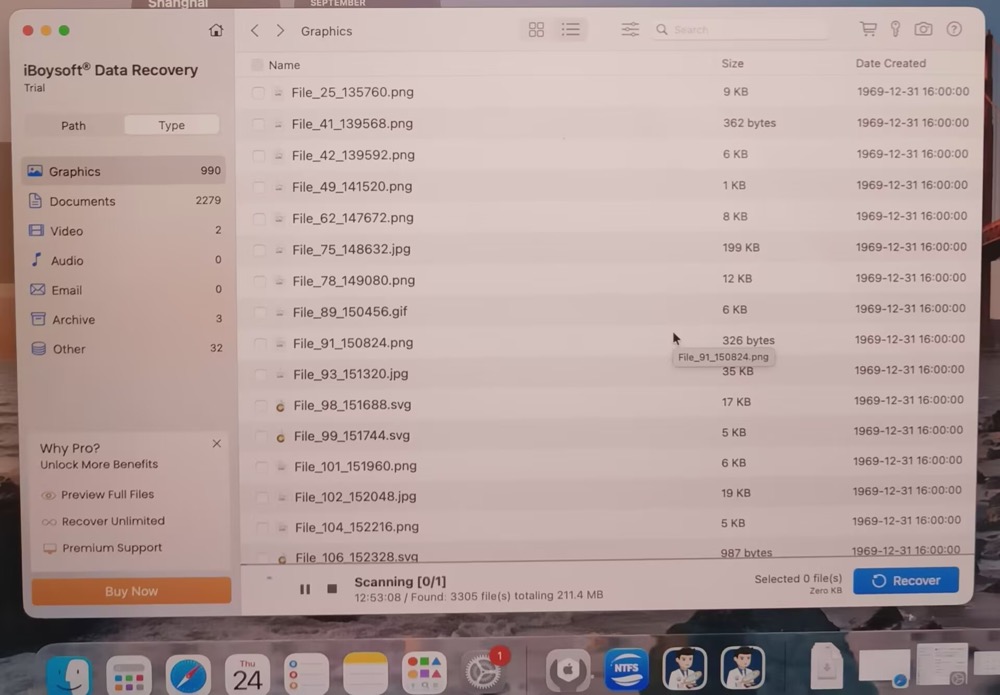Screen dimensions: 1000x695
Task: Click Premium Support benefit
Action: (x=102, y=548)
